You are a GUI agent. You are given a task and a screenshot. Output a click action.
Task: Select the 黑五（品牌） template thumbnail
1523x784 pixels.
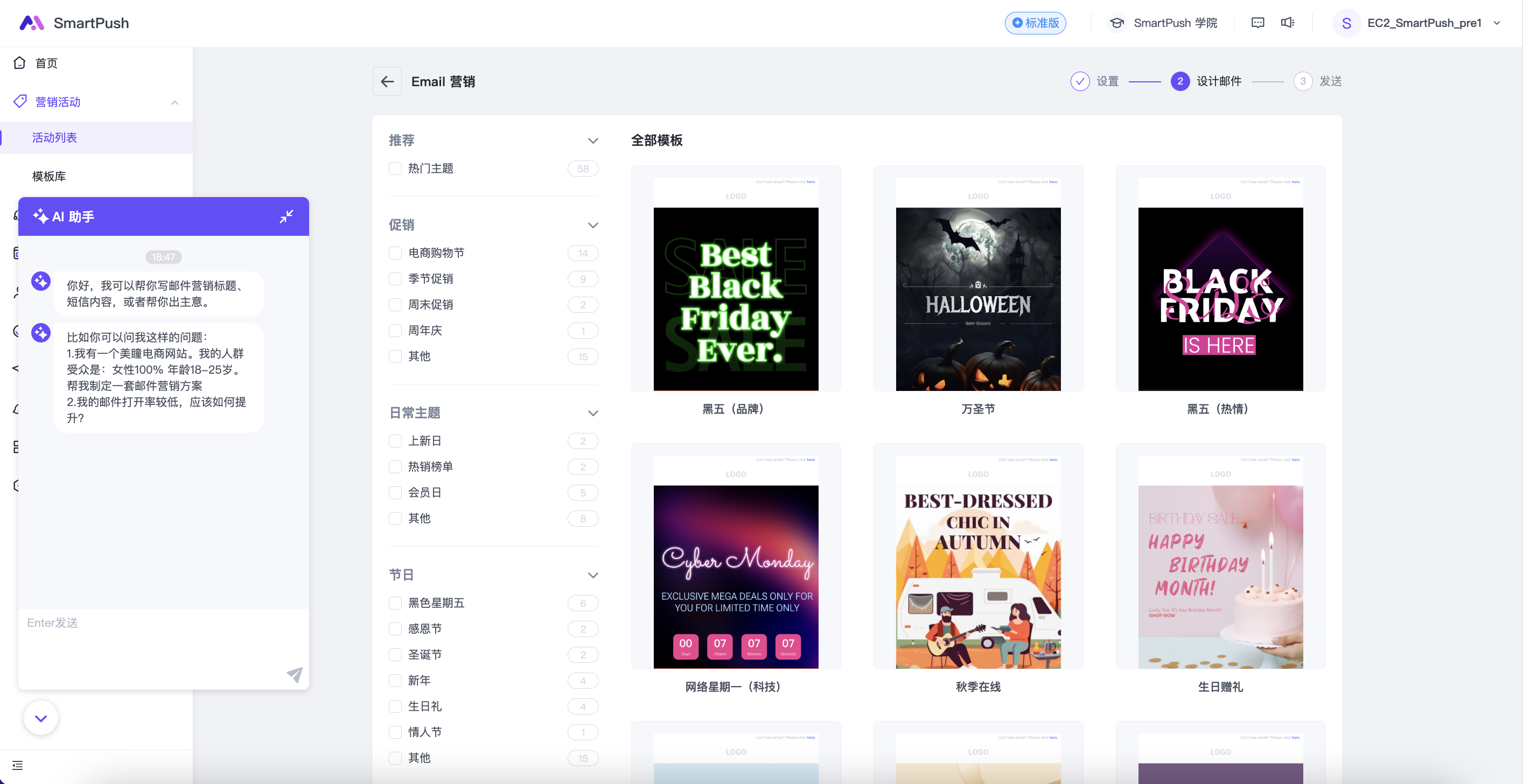(x=736, y=278)
